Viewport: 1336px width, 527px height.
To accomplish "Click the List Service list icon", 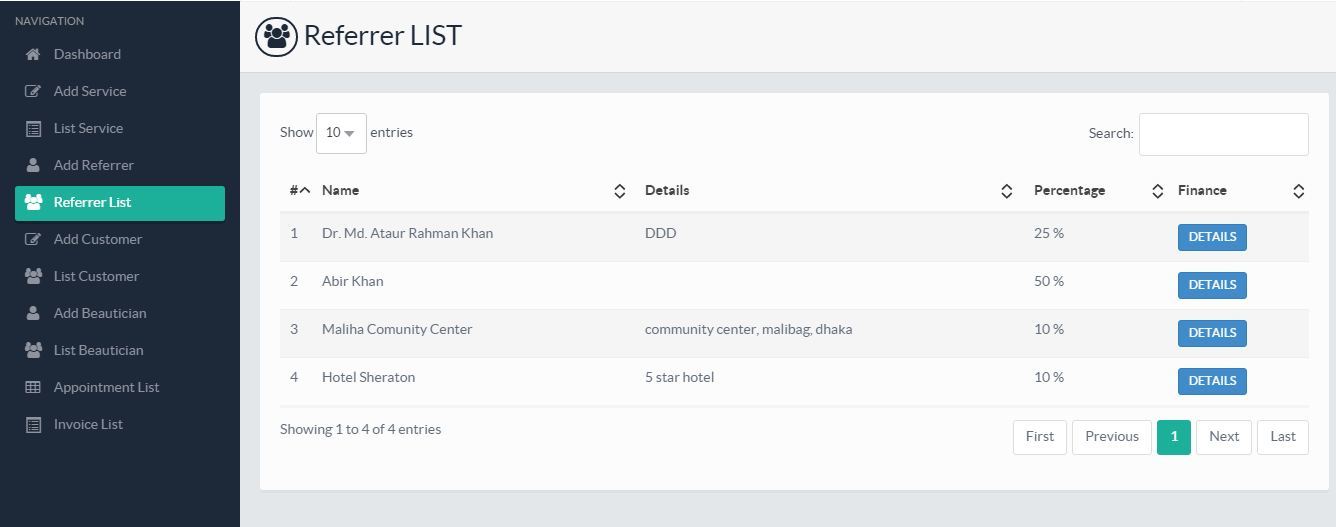I will 33,128.
